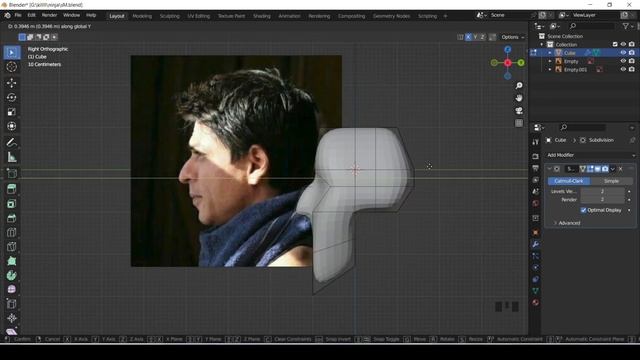Select the Transform tool
The height and width of the screenshot is (360, 640).
pyautogui.click(x=11, y=126)
